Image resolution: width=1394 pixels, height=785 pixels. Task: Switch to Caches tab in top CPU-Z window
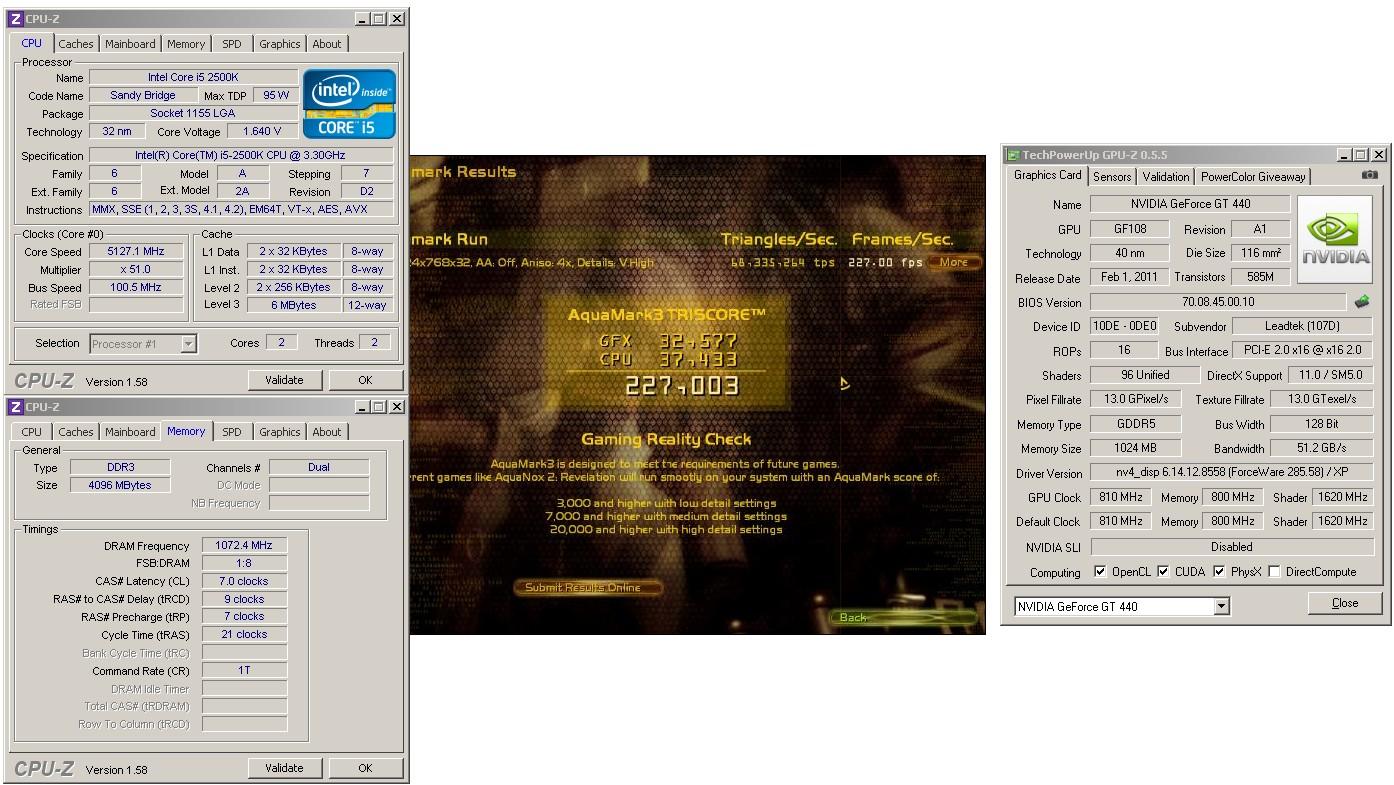click(x=75, y=44)
